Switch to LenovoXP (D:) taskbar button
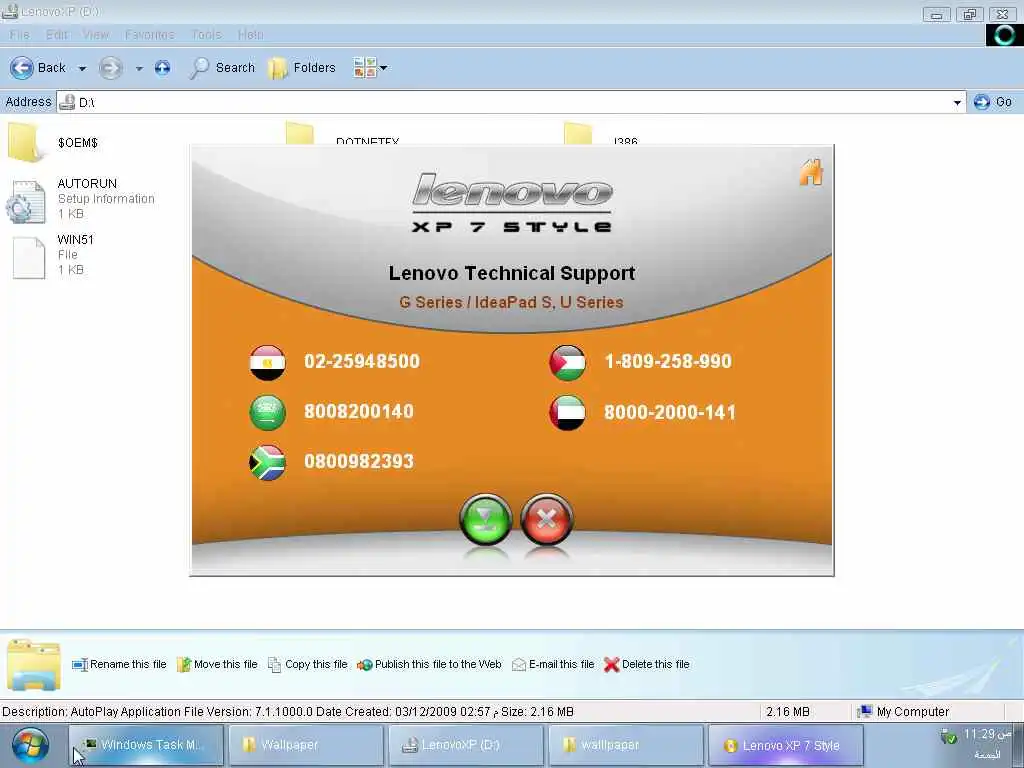 466,745
